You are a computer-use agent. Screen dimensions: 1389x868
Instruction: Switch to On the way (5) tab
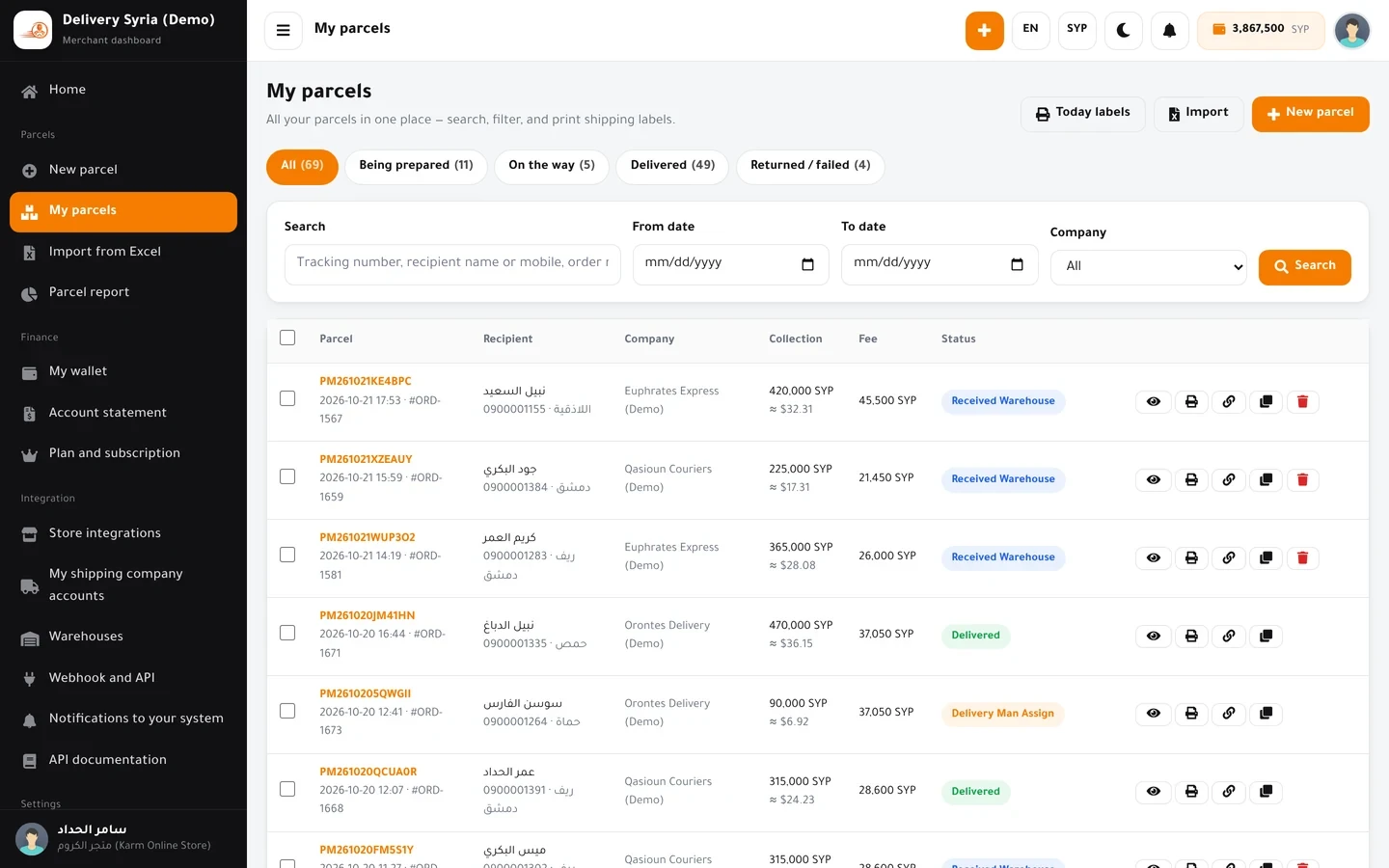point(552,166)
